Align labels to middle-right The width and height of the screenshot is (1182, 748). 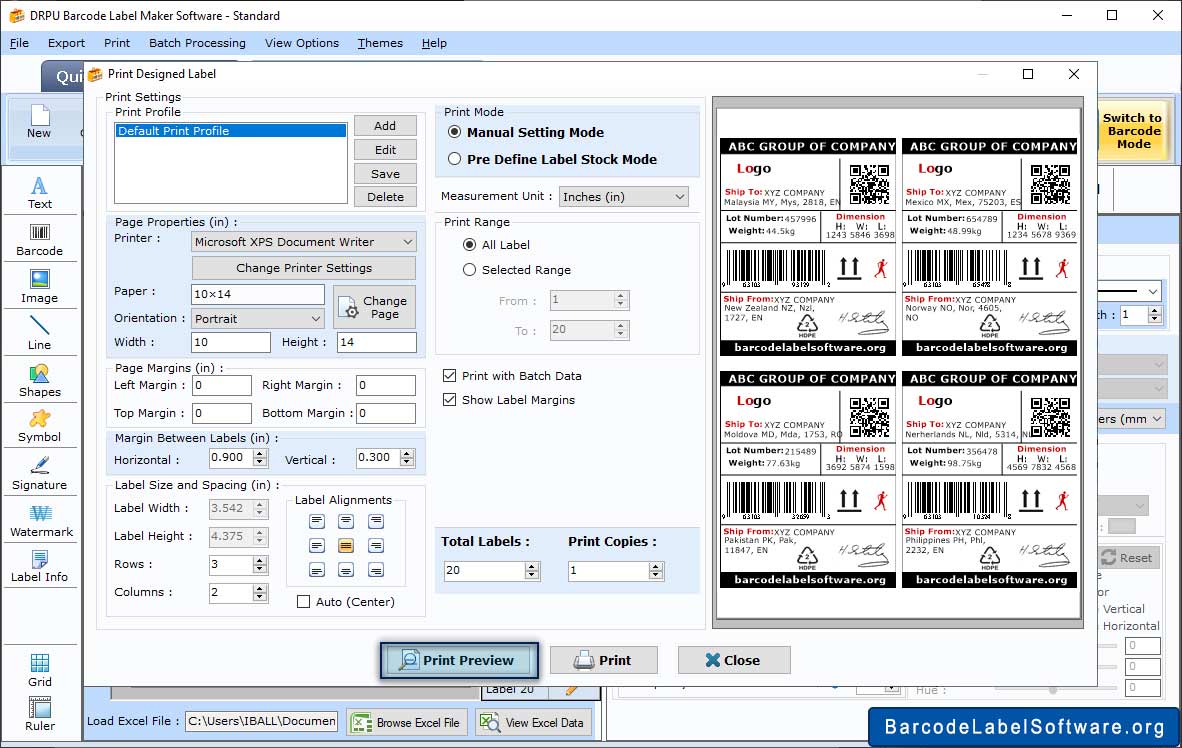coord(375,545)
